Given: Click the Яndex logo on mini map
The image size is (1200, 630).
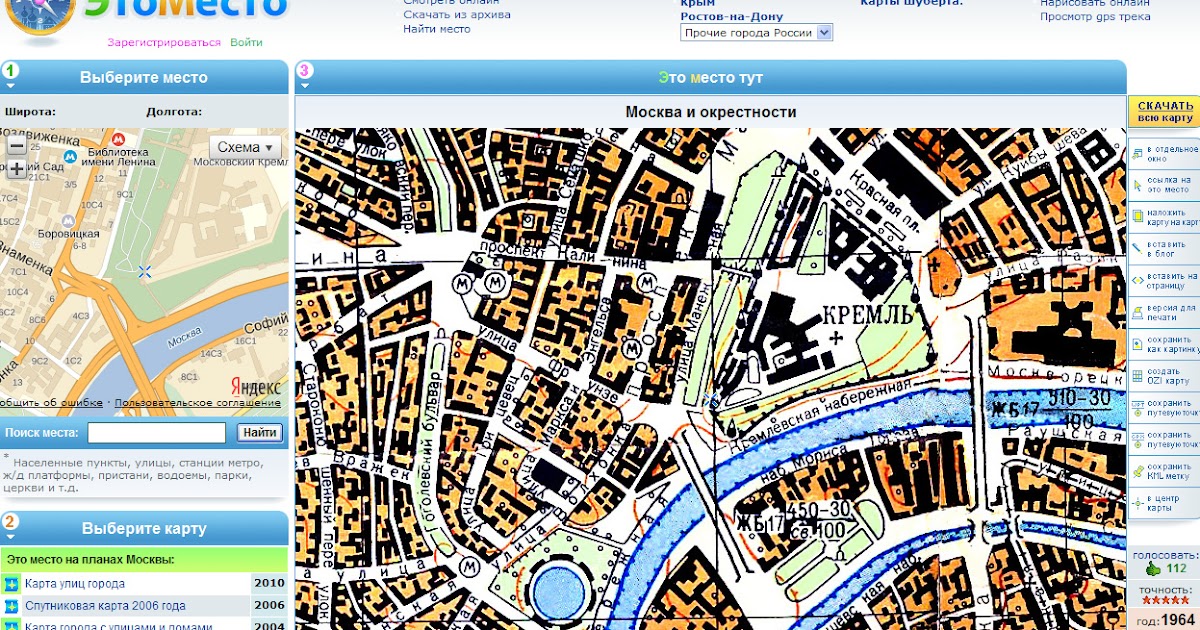Looking at the screenshot, I should (x=257, y=386).
